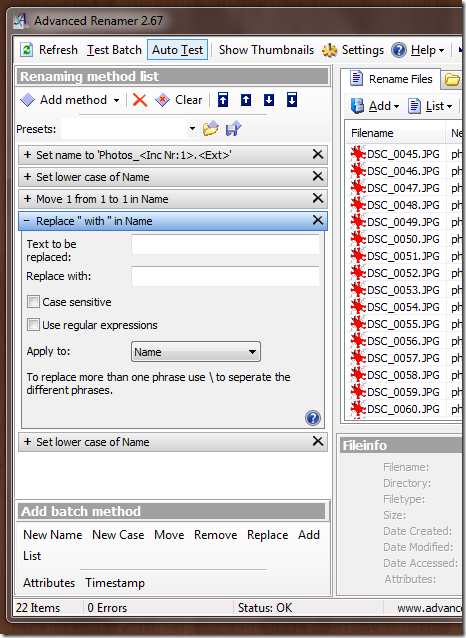Move method up one position icon
The width and height of the screenshot is (466, 638).
click(246, 100)
